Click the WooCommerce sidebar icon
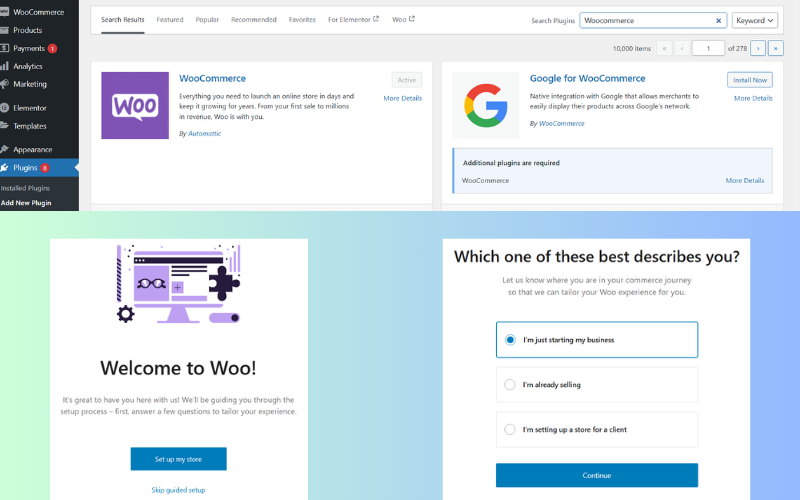Screen dimensions: 800x500 4,12
